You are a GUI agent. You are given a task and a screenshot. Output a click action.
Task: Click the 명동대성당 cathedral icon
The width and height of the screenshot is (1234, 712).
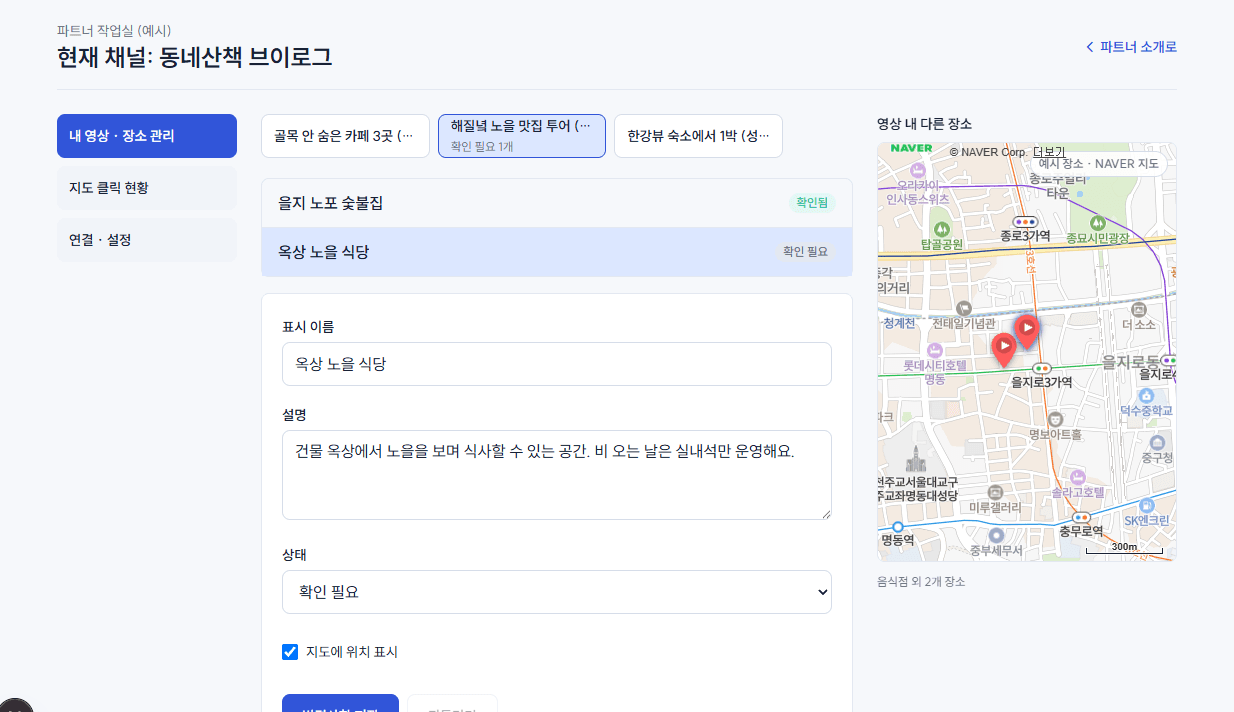tap(916, 461)
